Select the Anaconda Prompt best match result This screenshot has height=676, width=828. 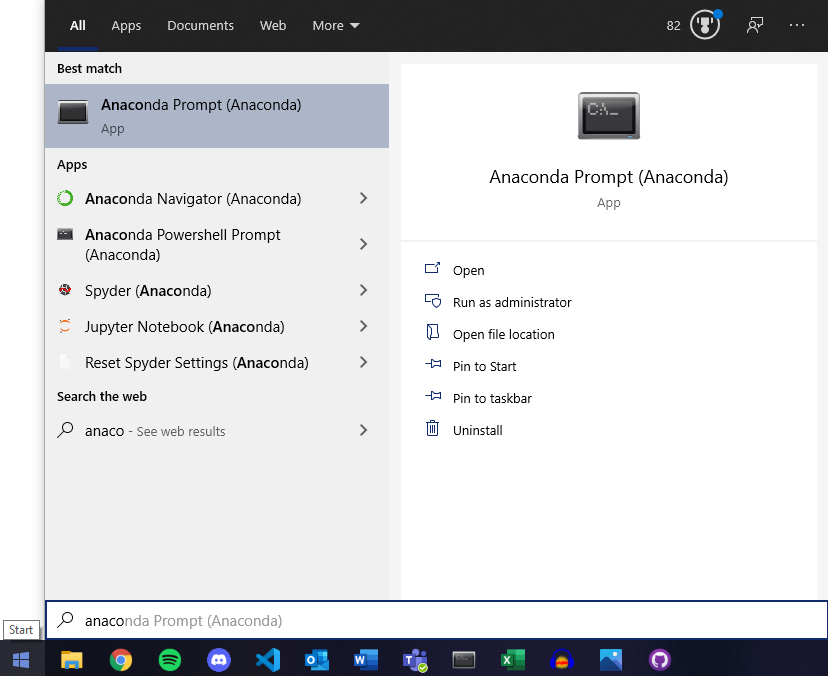[x=217, y=116]
